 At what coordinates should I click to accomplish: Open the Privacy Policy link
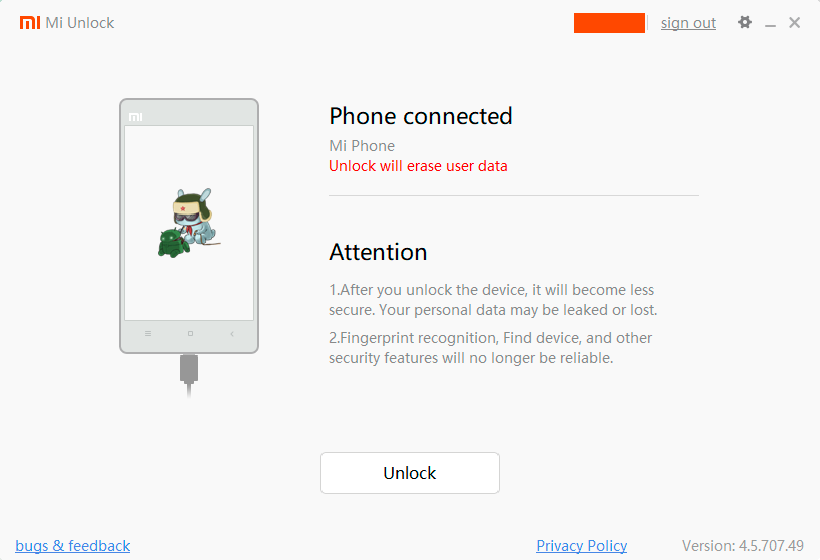582,546
